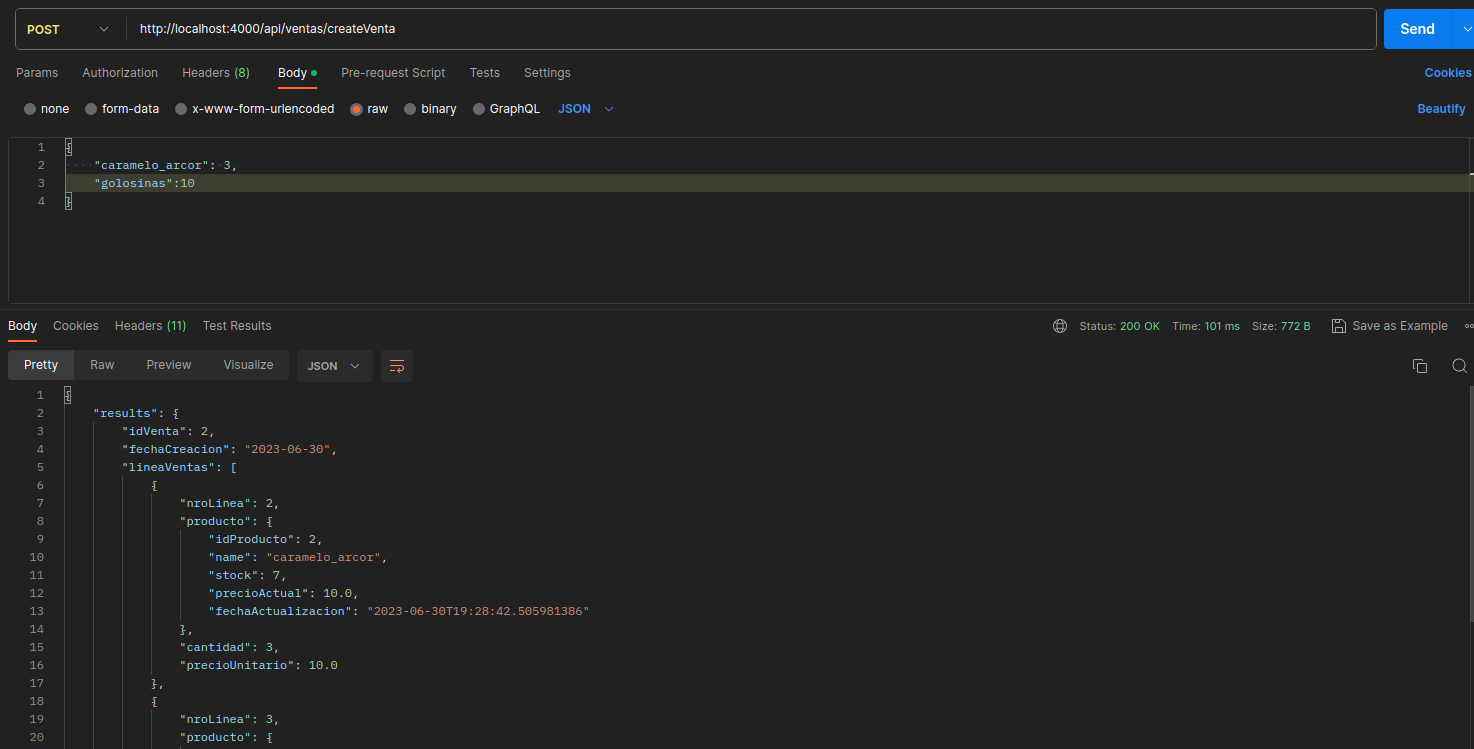Image resolution: width=1474 pixels, height=749 pixels.
Task: Beautify the JSON request body
Action: (x=1441, y=108)
